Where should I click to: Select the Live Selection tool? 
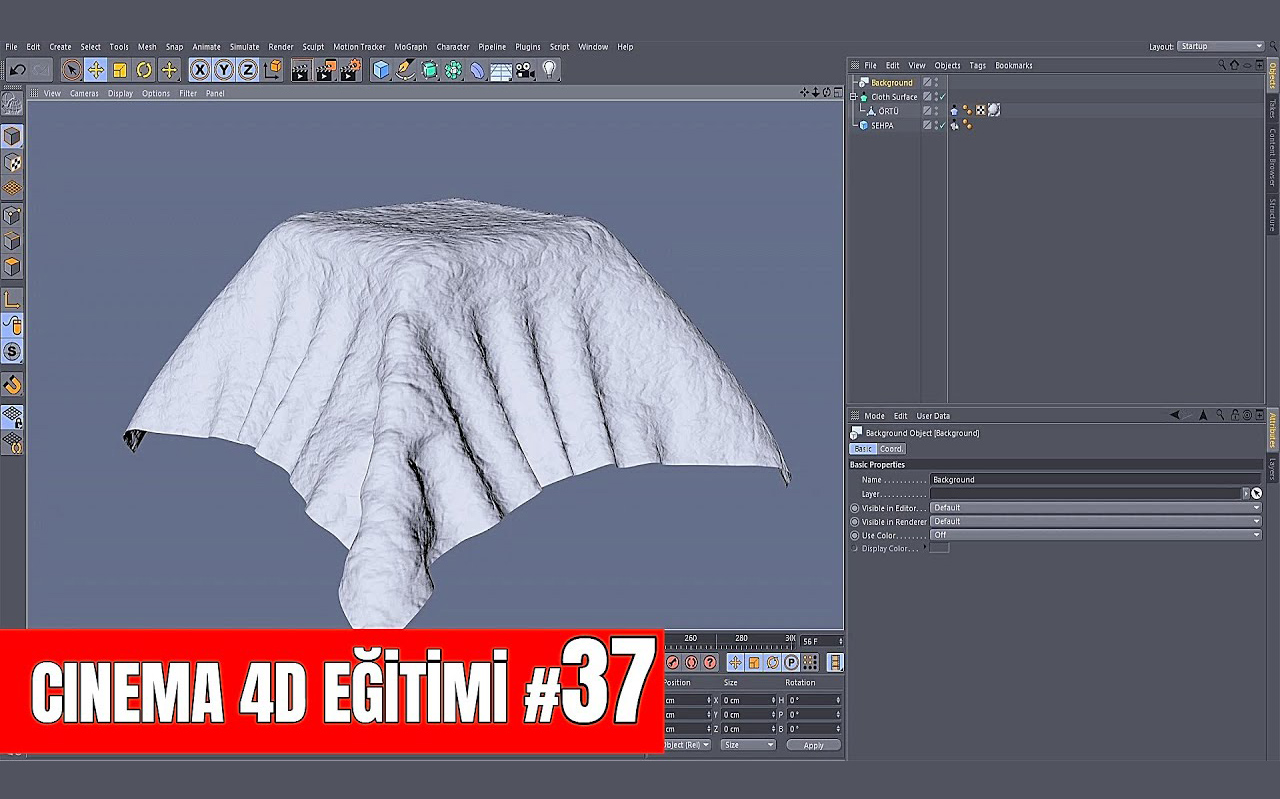click(71, 70)
